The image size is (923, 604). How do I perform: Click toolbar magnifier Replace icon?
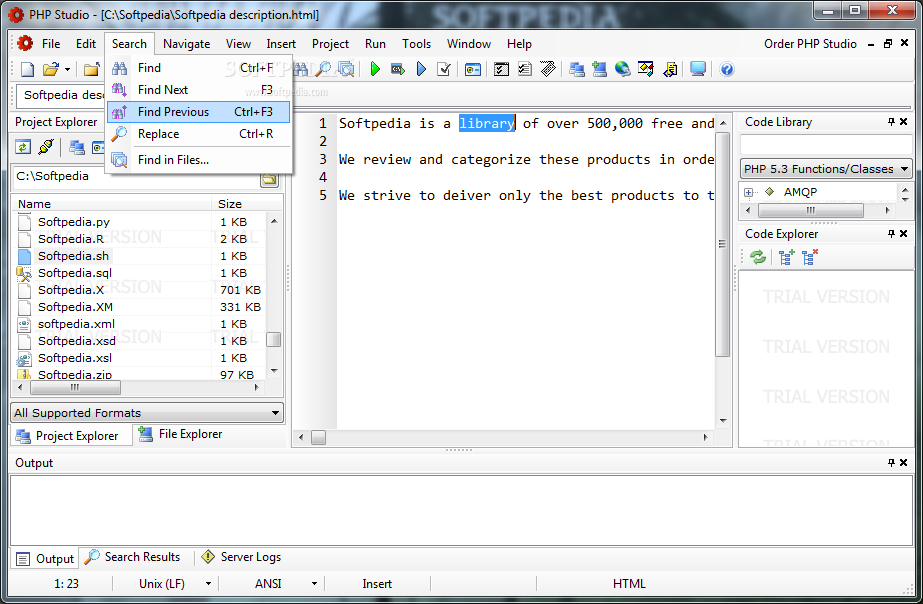point(323,69)
